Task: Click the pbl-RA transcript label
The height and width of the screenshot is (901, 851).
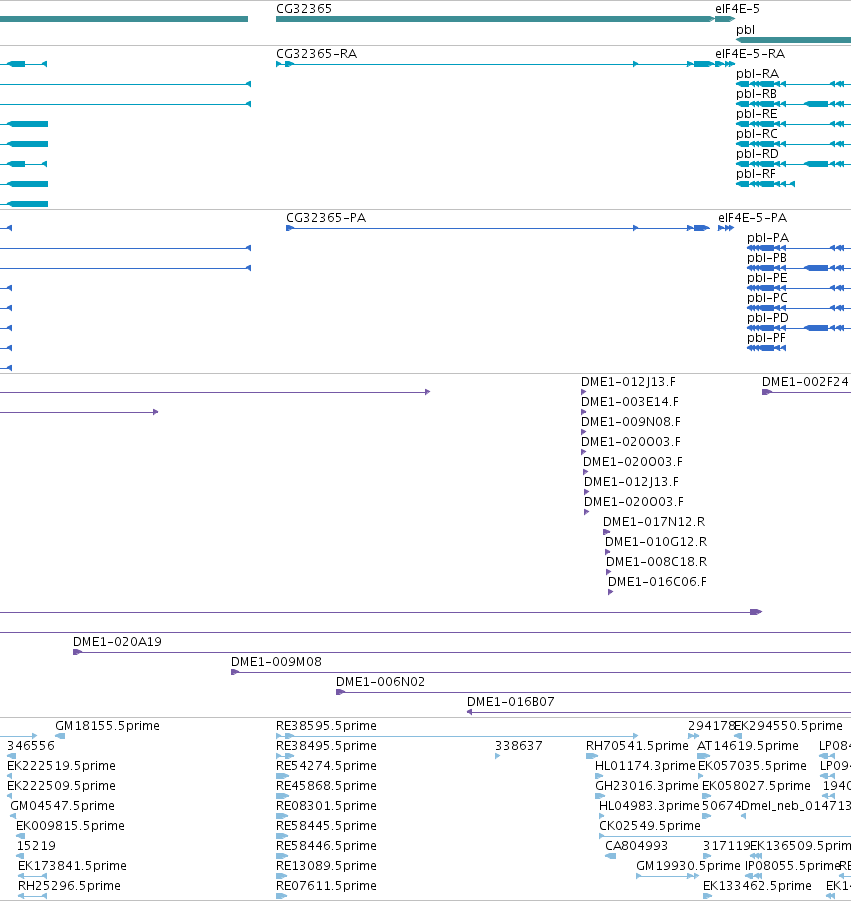Action: [x=757, y=74]
